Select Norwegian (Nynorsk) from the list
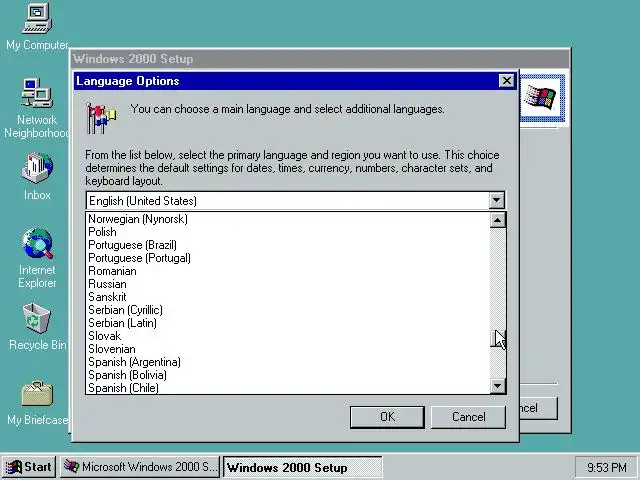Screen dimensions: 640x480 [288, 219]
